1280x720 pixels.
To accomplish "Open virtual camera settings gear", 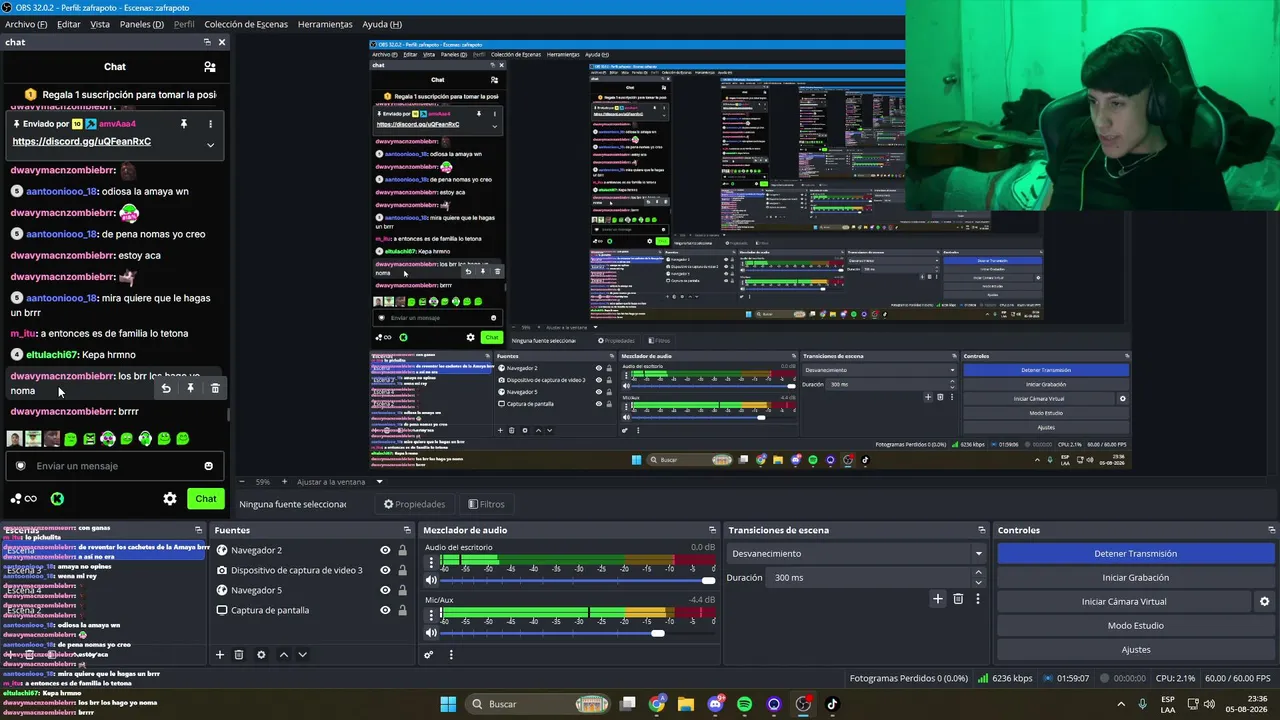I will coord(1264,602).
